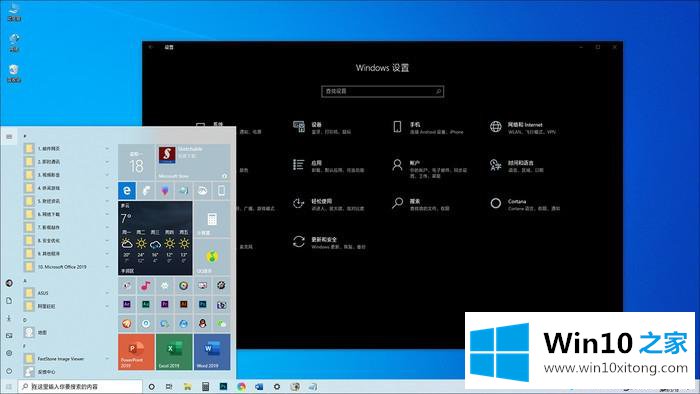Open Update & Security (更新和安全) settings
700x394 pixels.
click(329, 243)
